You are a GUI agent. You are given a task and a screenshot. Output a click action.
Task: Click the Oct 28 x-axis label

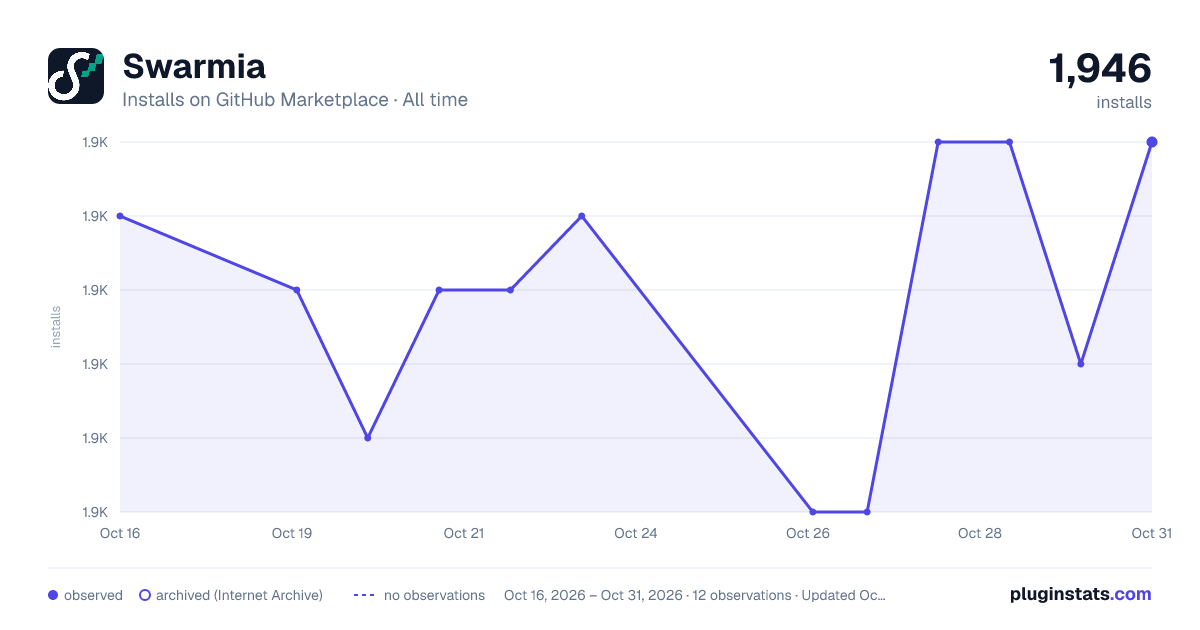tap(980, 533)
